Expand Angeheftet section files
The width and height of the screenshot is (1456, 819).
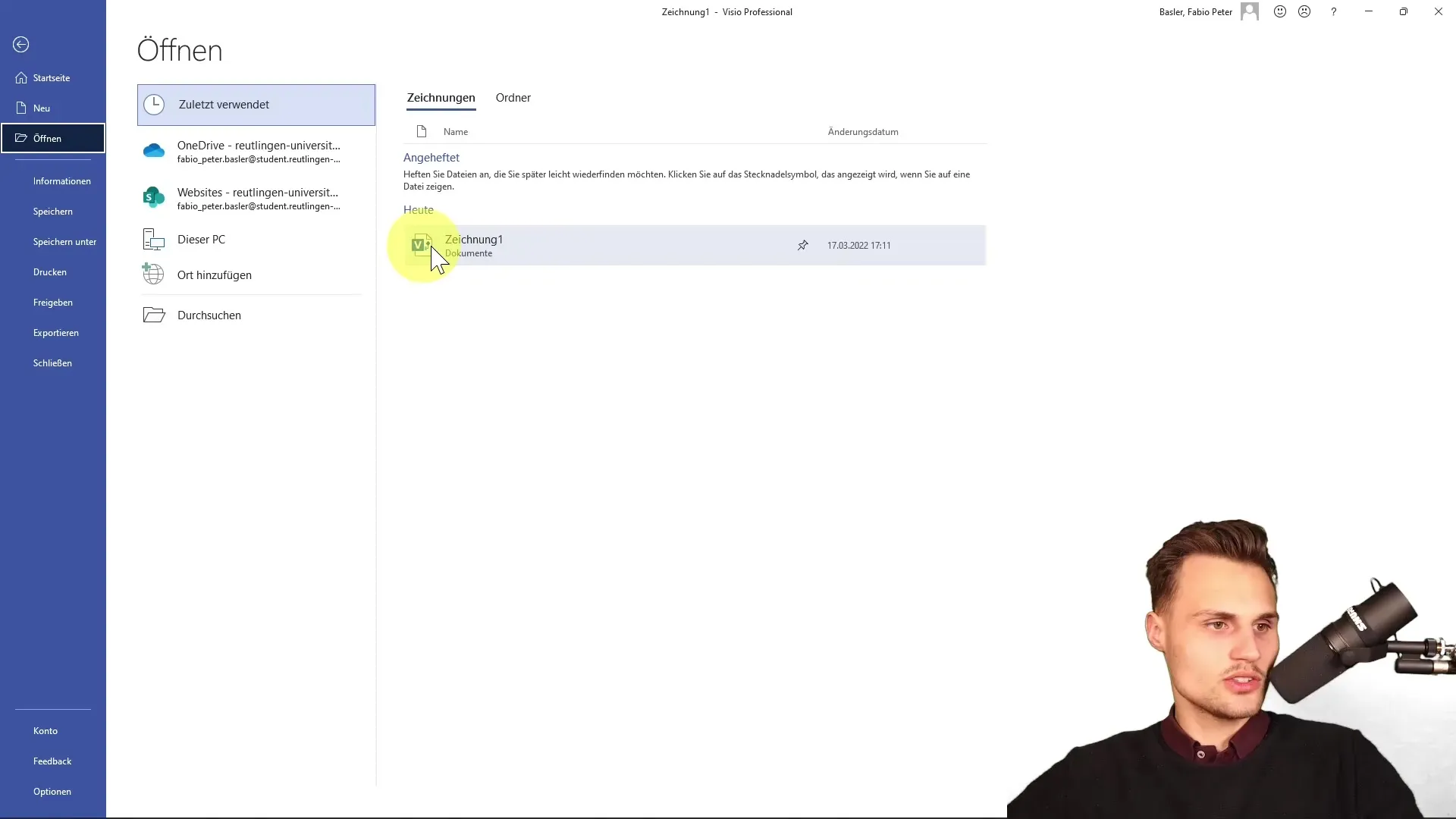432,157
